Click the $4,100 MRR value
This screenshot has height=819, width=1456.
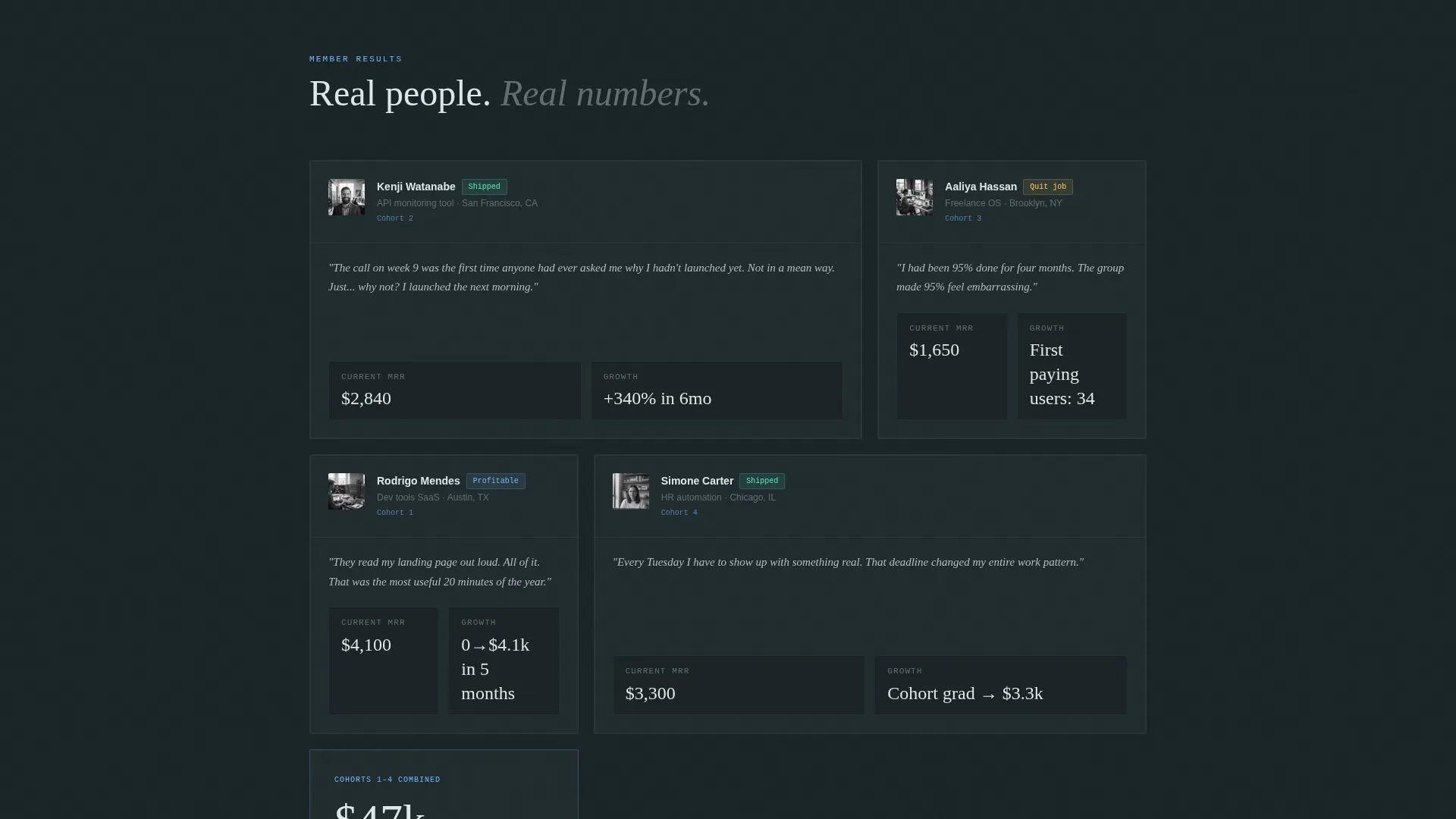click(x=366, y=645)
